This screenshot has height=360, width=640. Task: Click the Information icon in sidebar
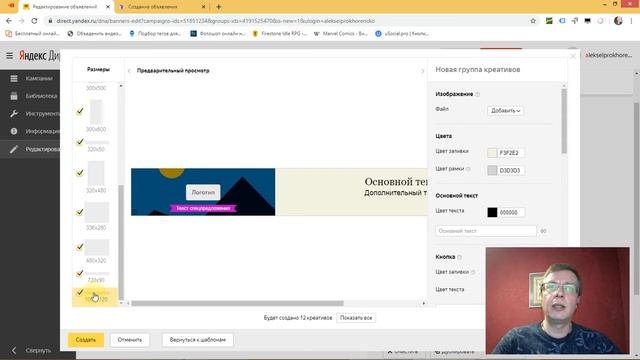coord(14,131)
